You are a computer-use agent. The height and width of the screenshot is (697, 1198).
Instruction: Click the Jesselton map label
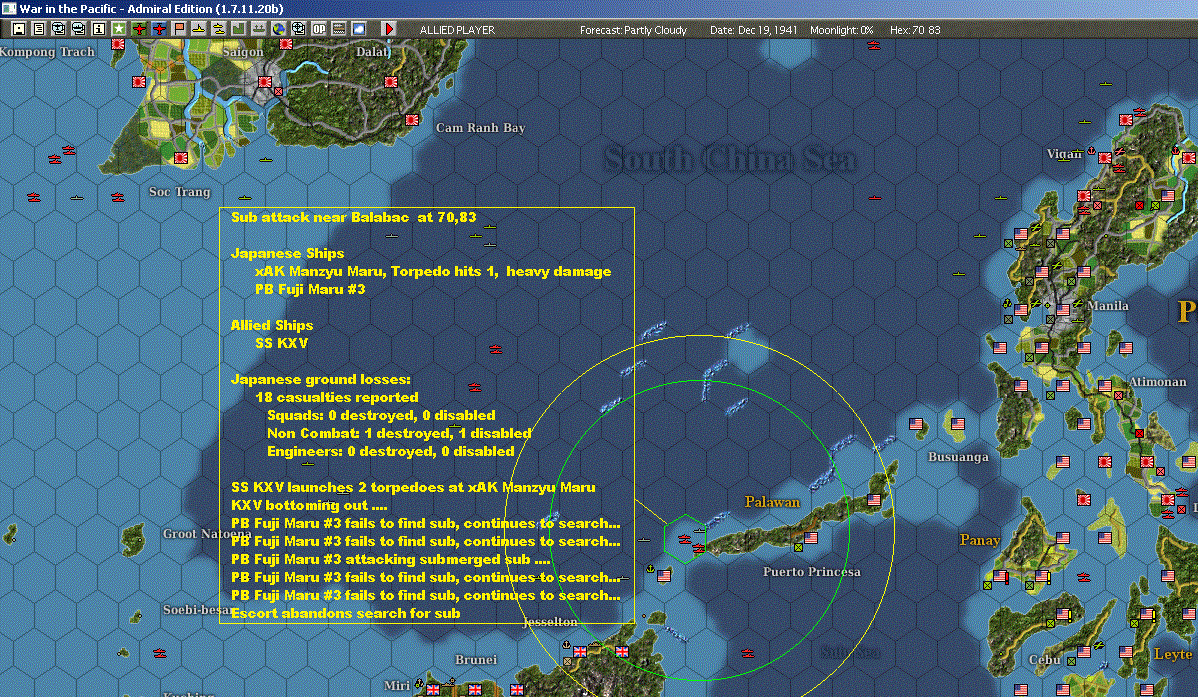(550, 622)
